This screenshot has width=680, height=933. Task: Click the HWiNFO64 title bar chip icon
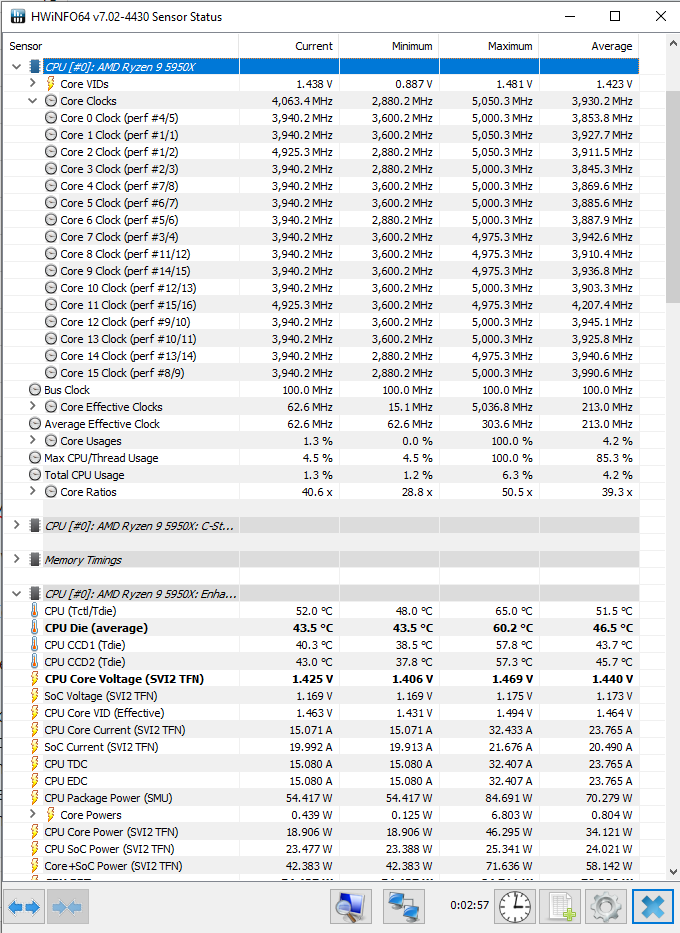[17, 16]
